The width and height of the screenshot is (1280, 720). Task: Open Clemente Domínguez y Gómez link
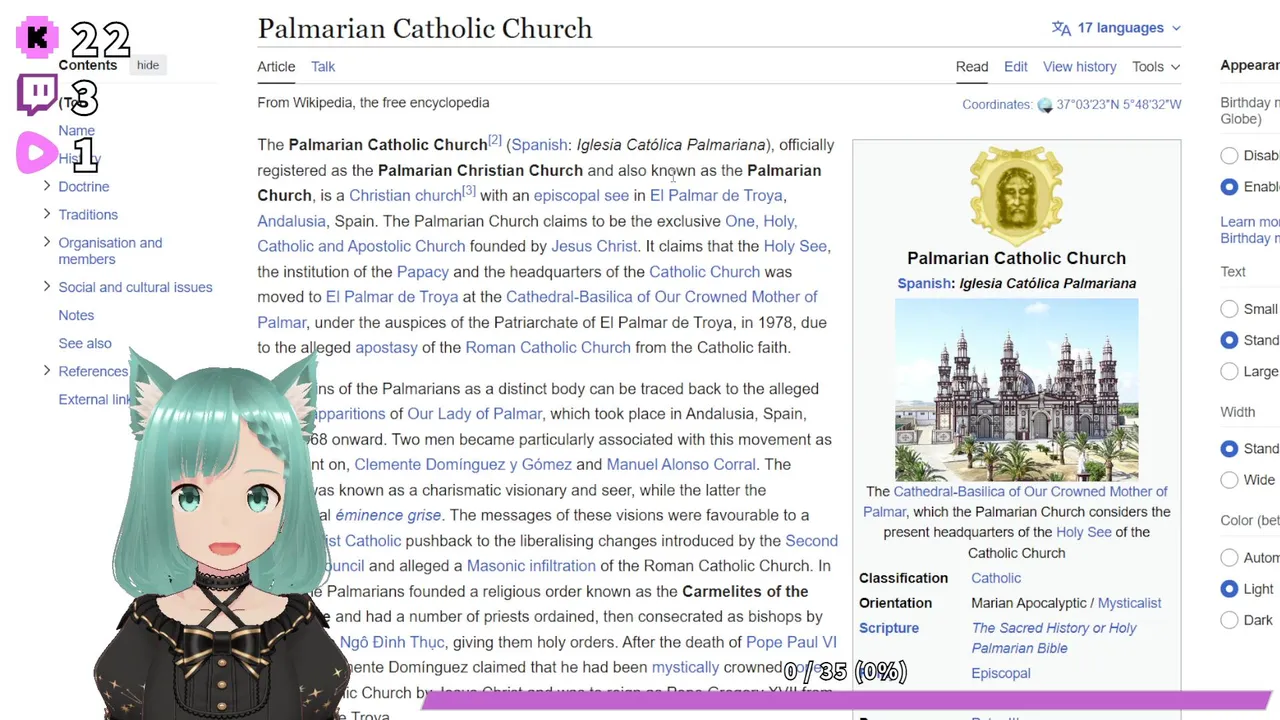[463, 465]
